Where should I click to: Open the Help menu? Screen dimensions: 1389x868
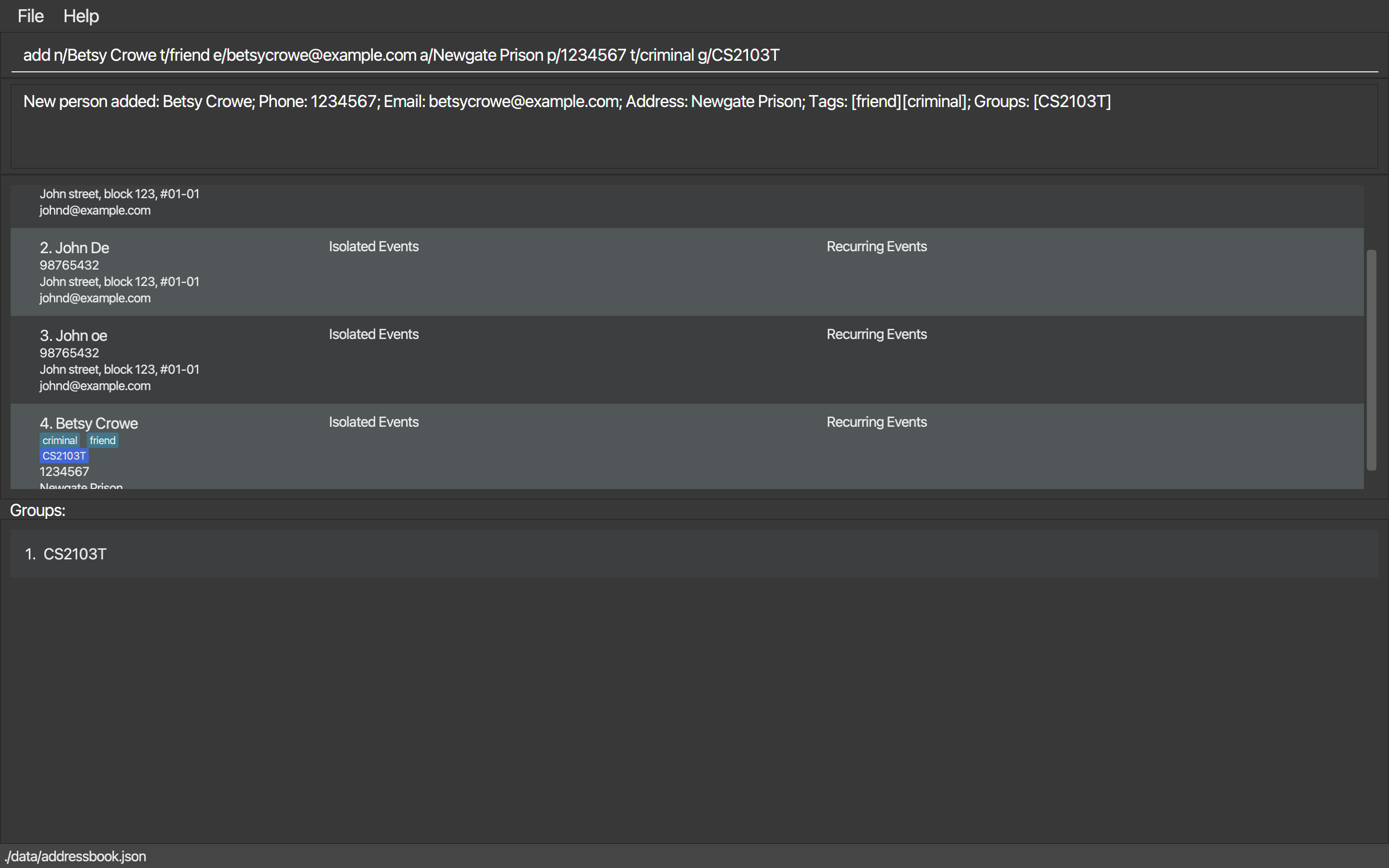pos(81,16)
